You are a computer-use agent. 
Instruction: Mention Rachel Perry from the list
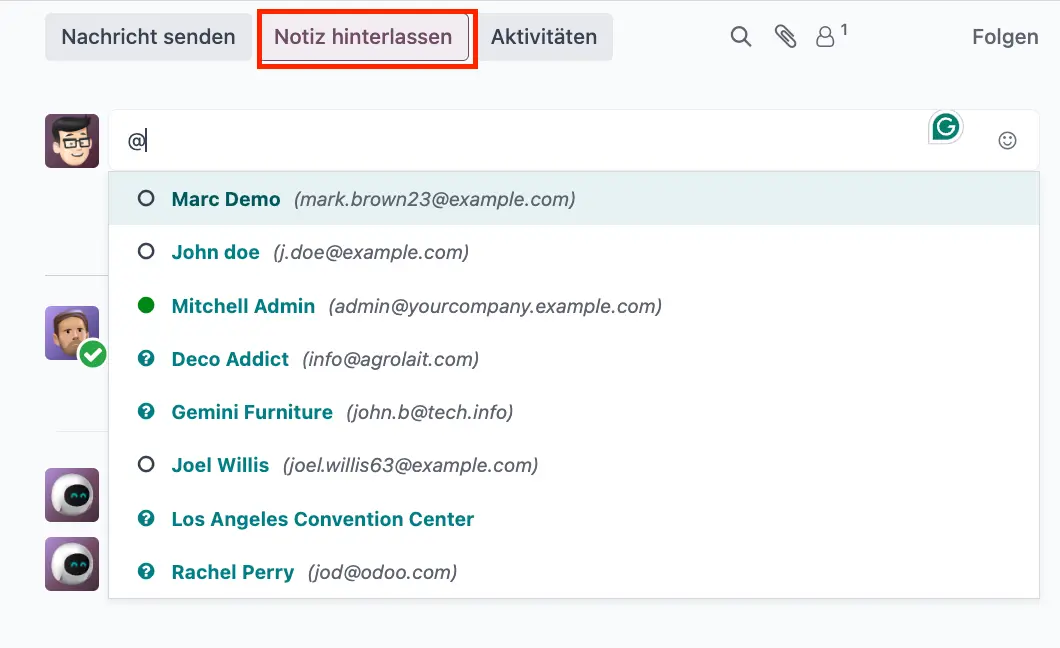(232, 572)
